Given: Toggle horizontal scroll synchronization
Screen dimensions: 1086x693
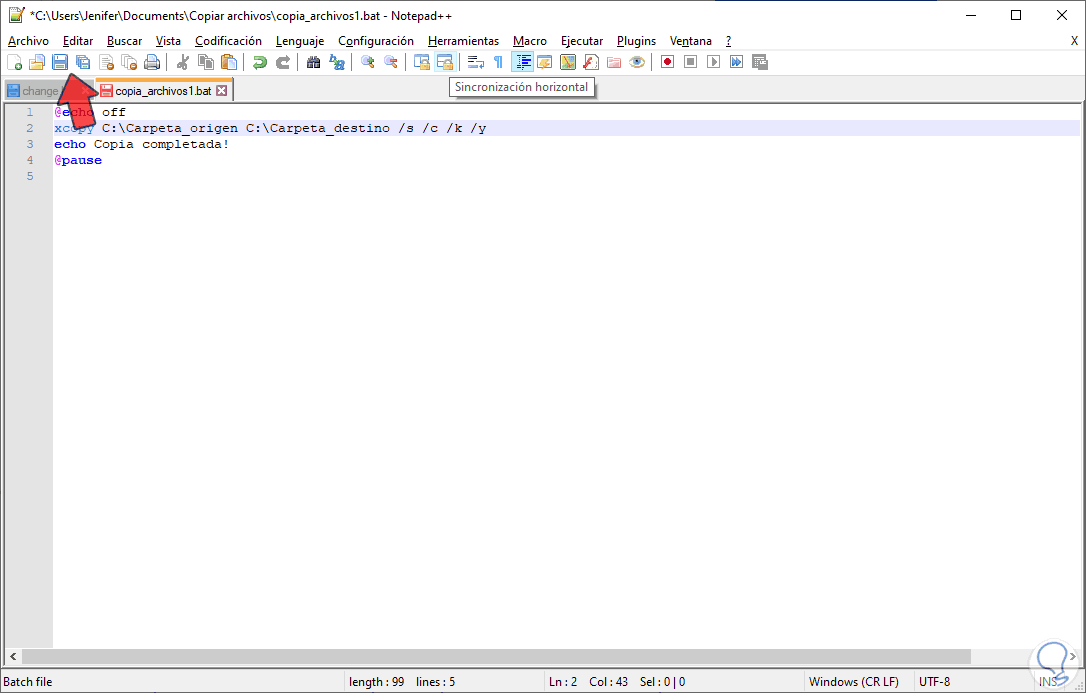Looking at the screenshot, I should click(x=445, y=62).
